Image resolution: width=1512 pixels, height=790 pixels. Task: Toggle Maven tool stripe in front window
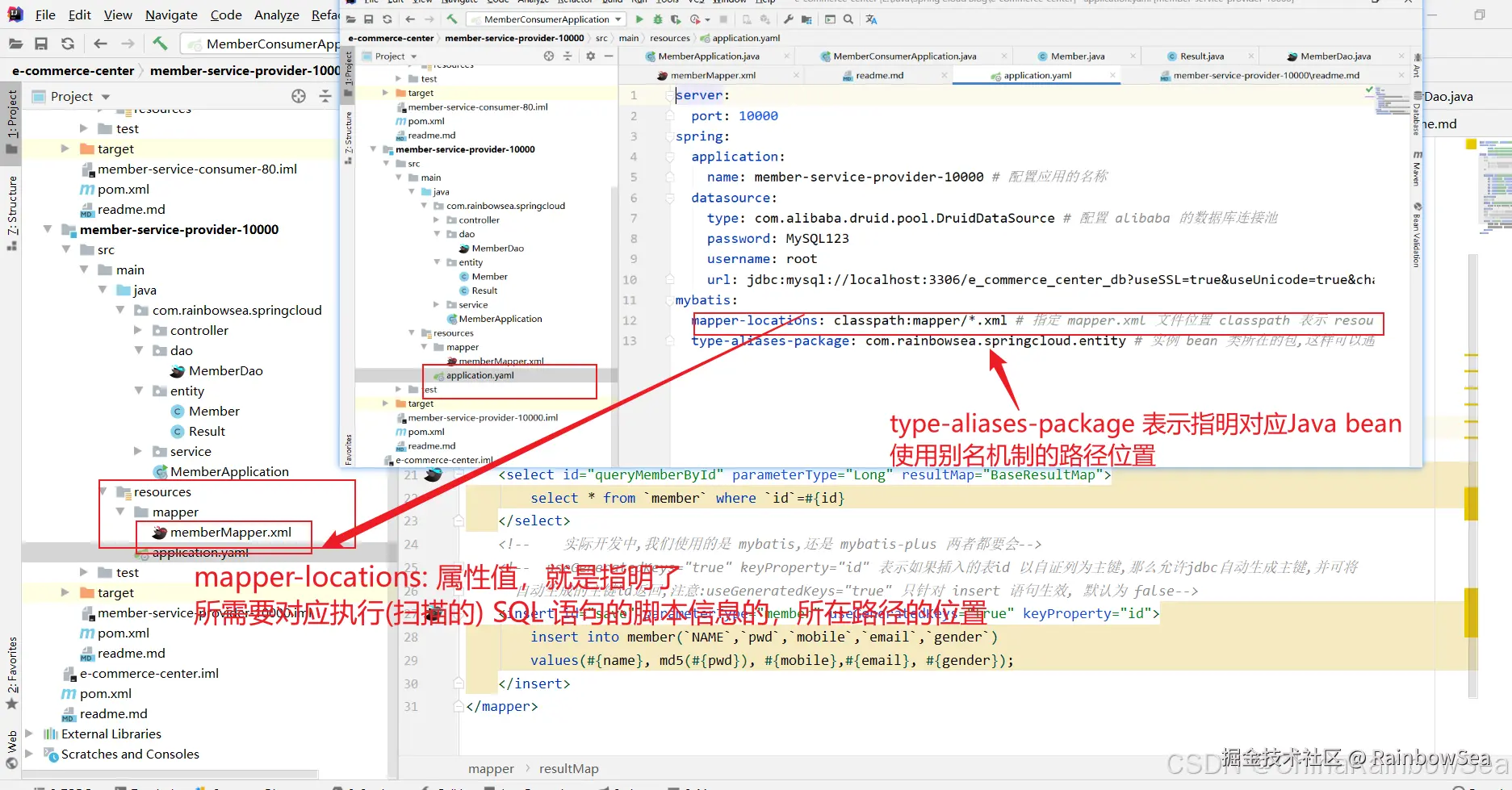point(1417,167)
